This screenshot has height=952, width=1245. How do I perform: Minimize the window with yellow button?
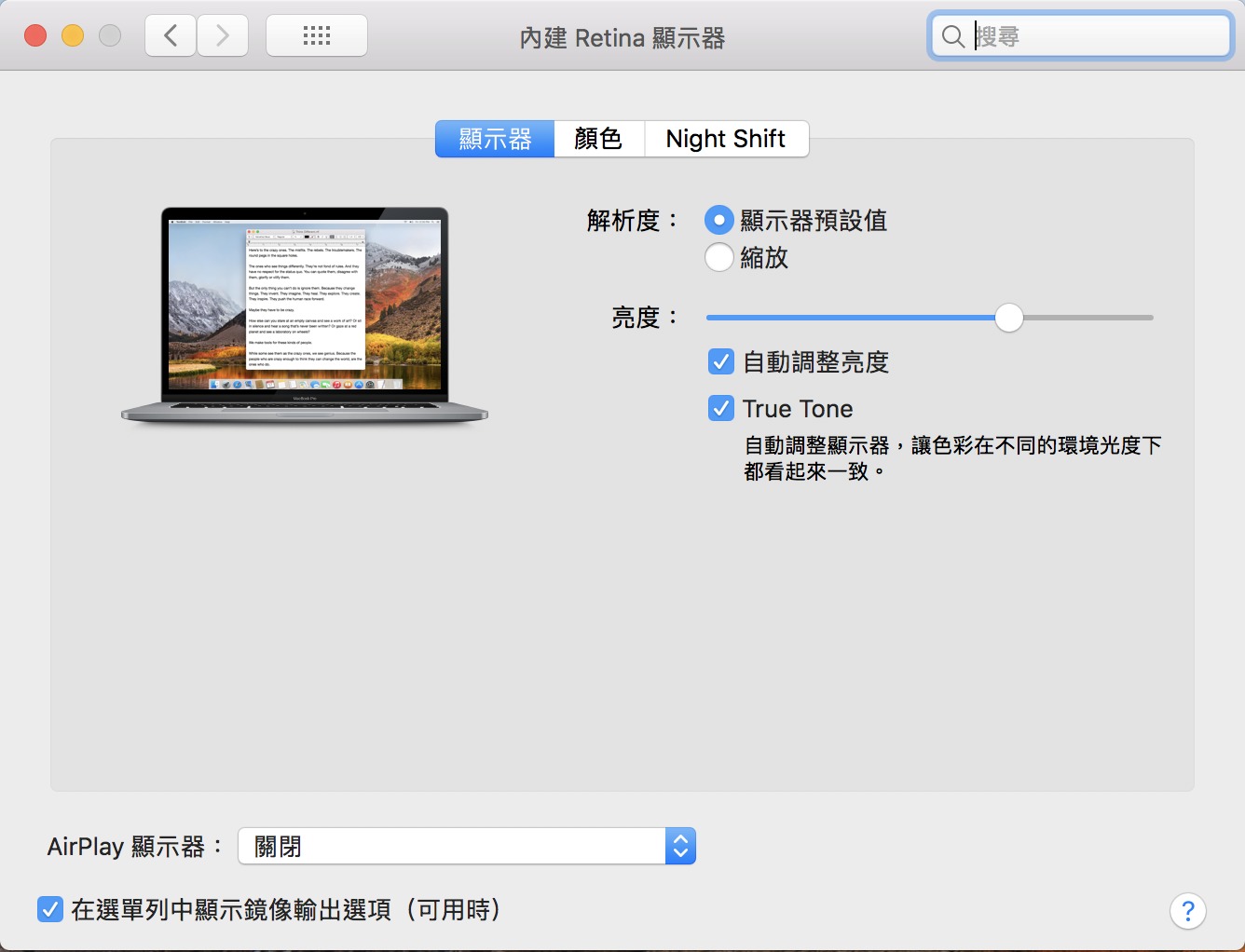(73, 36)
